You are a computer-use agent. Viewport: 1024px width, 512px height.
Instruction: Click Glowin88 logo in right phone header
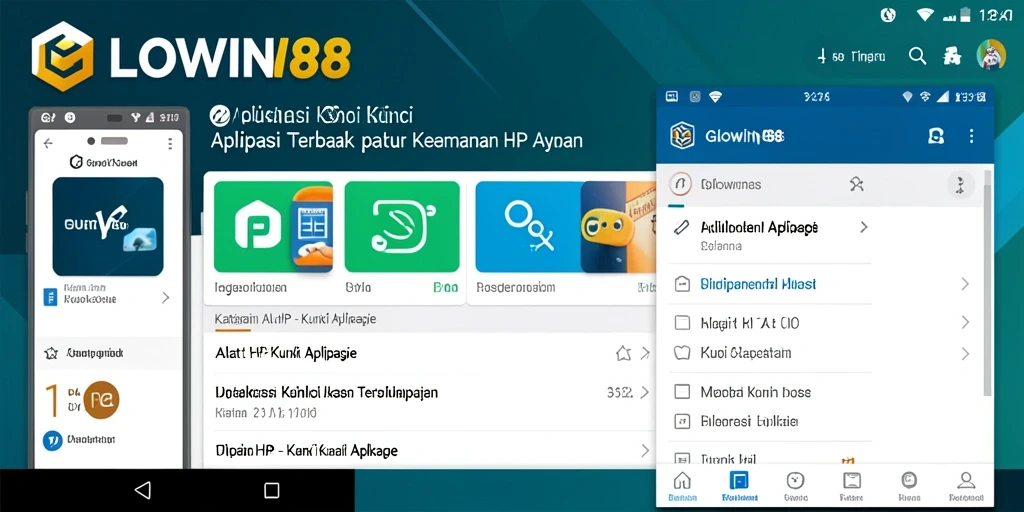pos(682,135)
